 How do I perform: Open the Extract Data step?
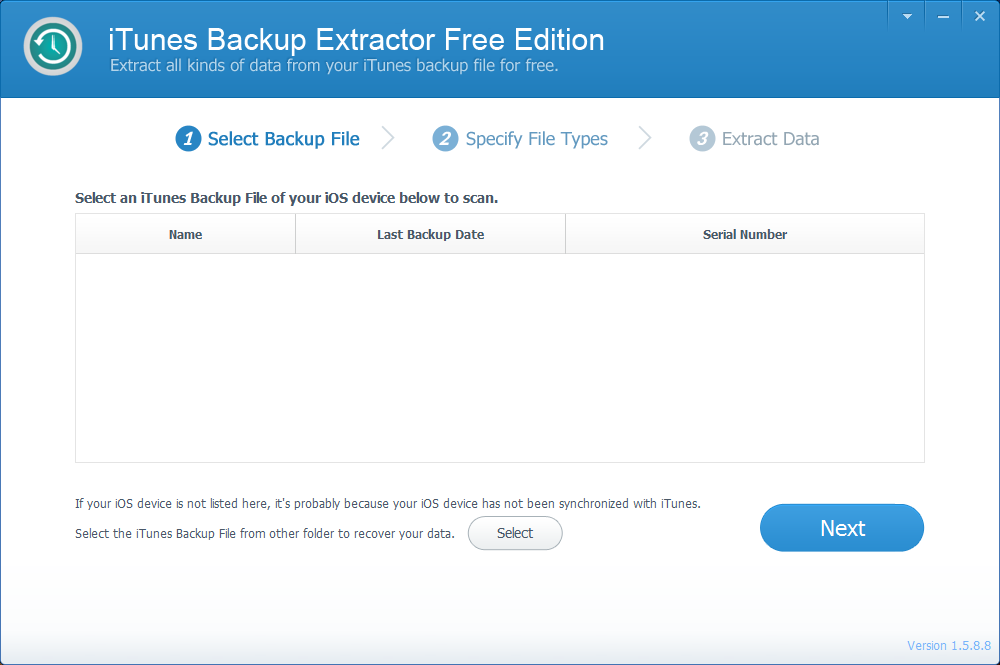click(770, 138)
